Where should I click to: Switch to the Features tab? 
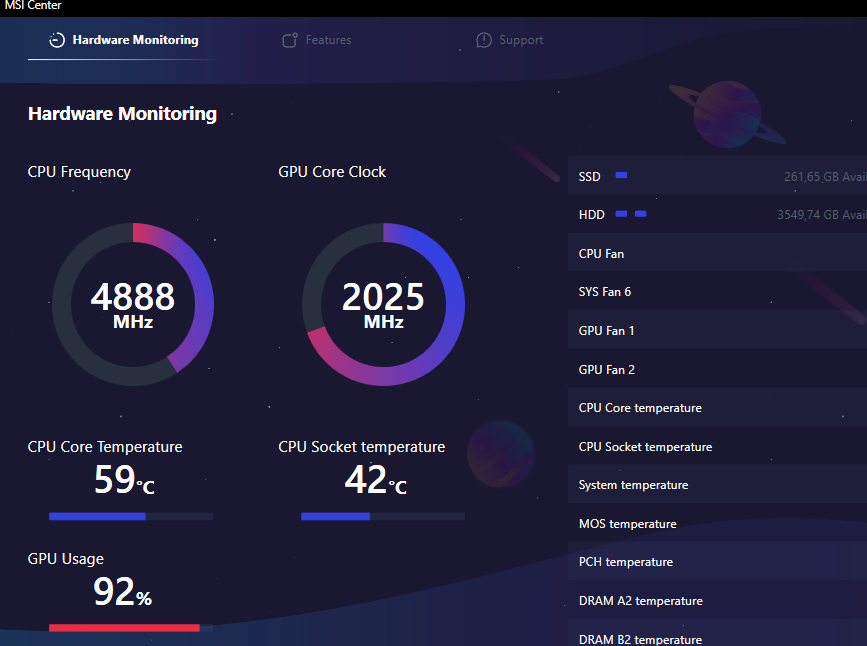tap(317, 40)
